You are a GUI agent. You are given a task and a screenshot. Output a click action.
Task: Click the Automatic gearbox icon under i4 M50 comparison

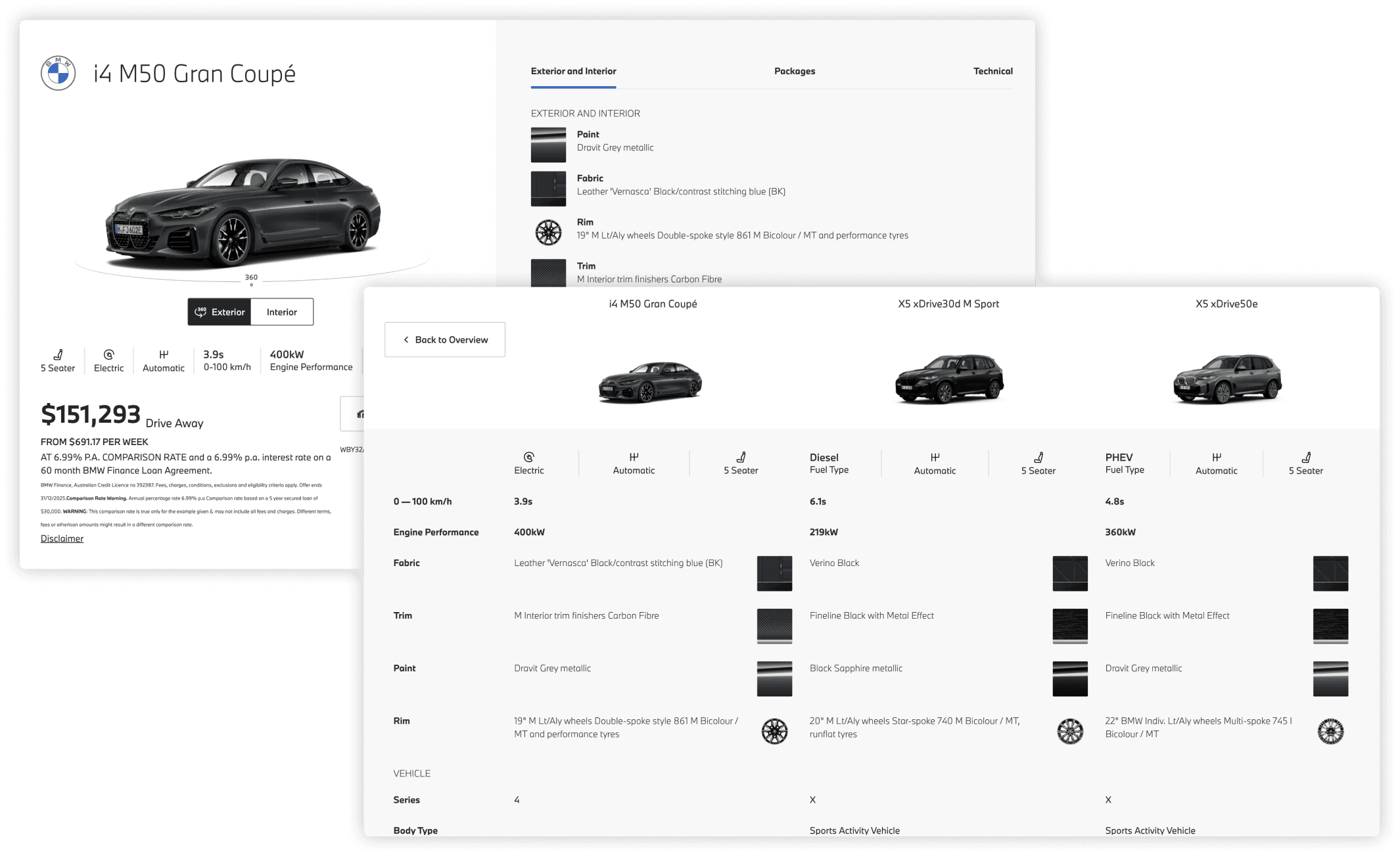pyautogui.click(x=634, y=457)
